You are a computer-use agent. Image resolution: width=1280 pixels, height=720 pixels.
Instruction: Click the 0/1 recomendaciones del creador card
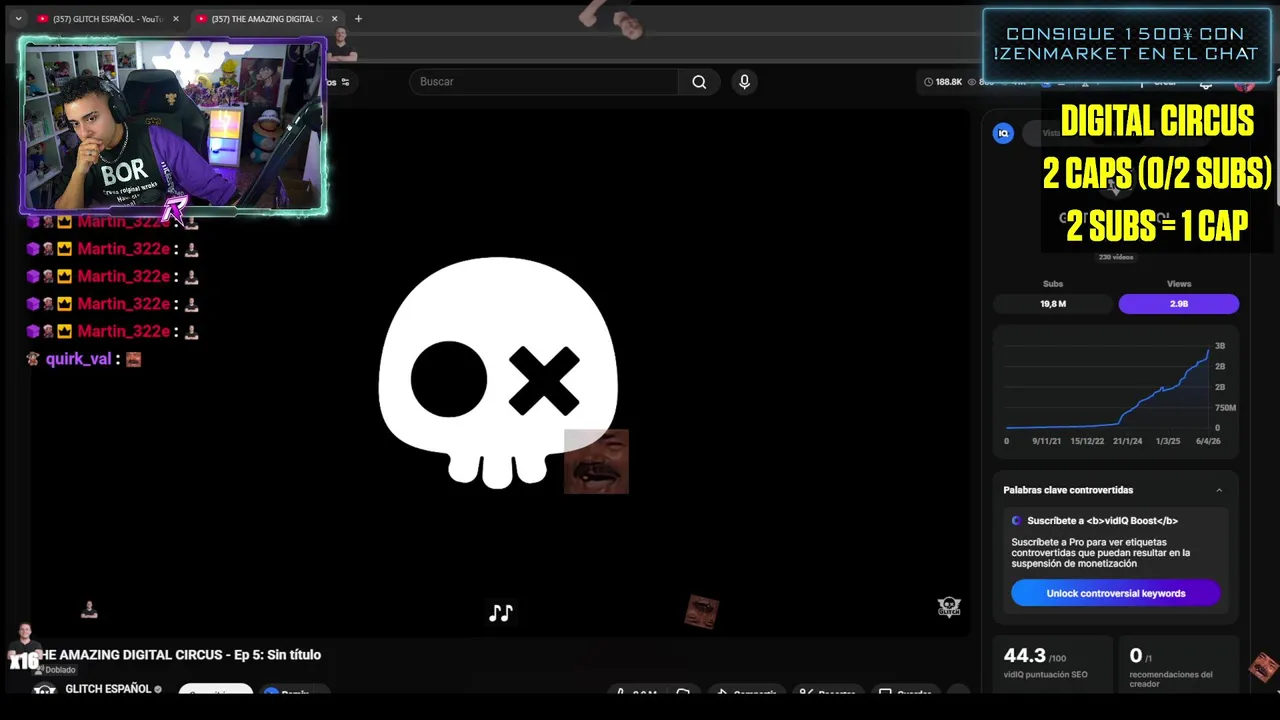pyautogui.click(x=1178, y=667)
